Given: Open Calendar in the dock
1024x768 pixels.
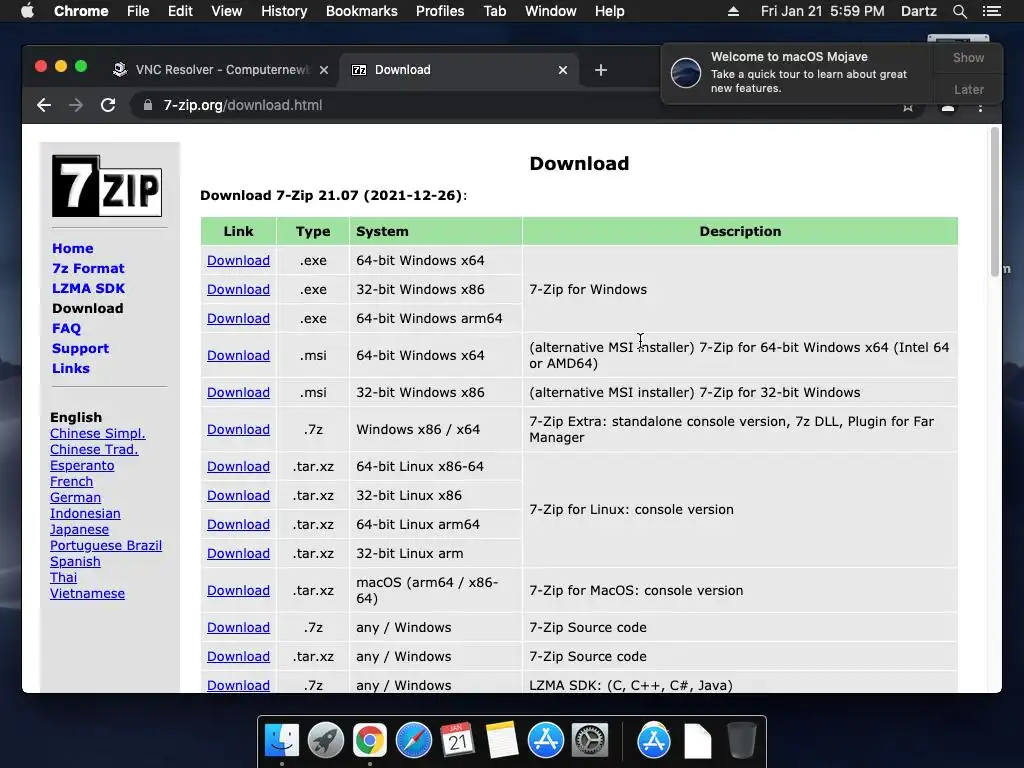Looking at the screenshot, I should (458, 741).
